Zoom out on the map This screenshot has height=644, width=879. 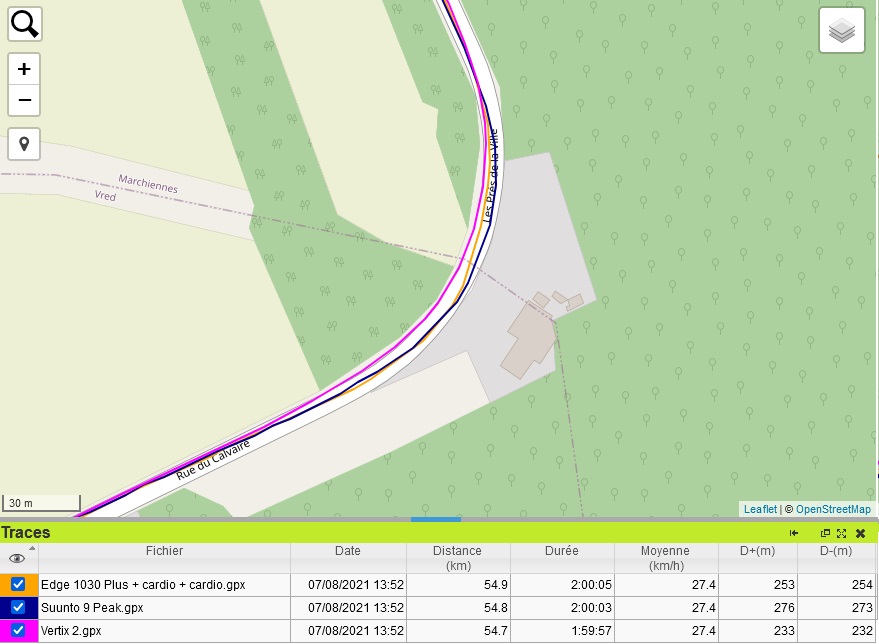click(x=24, y=100)
